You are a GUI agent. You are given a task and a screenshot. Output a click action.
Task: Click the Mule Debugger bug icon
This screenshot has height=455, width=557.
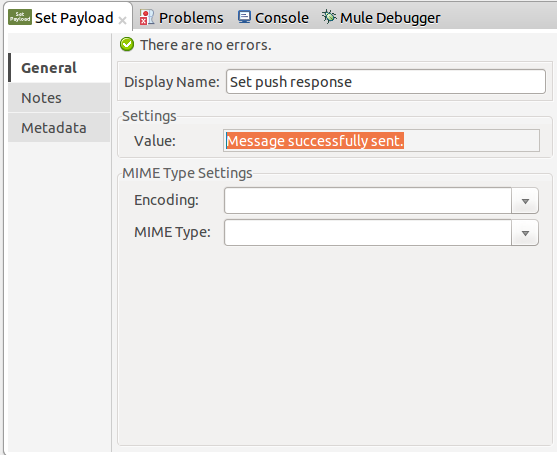coord(329,17)
